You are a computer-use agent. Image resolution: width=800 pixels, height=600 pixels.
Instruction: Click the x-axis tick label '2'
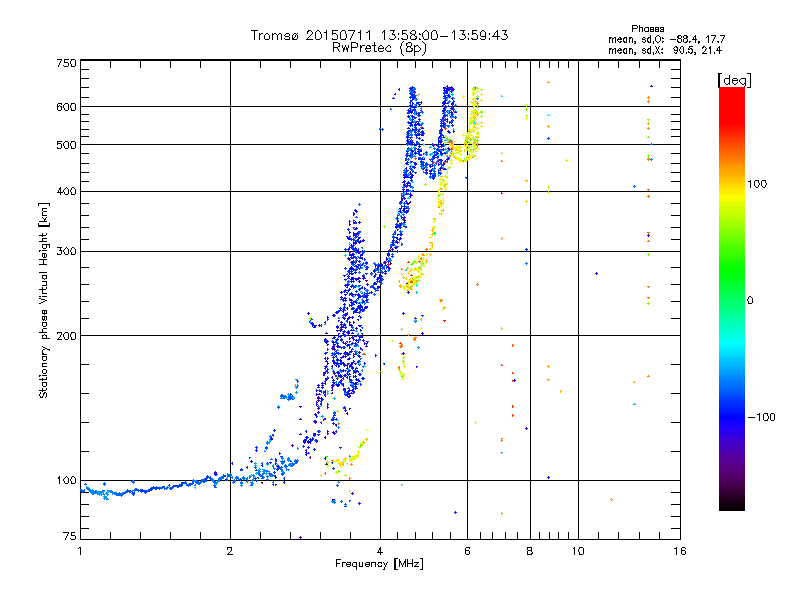[230, 551]
